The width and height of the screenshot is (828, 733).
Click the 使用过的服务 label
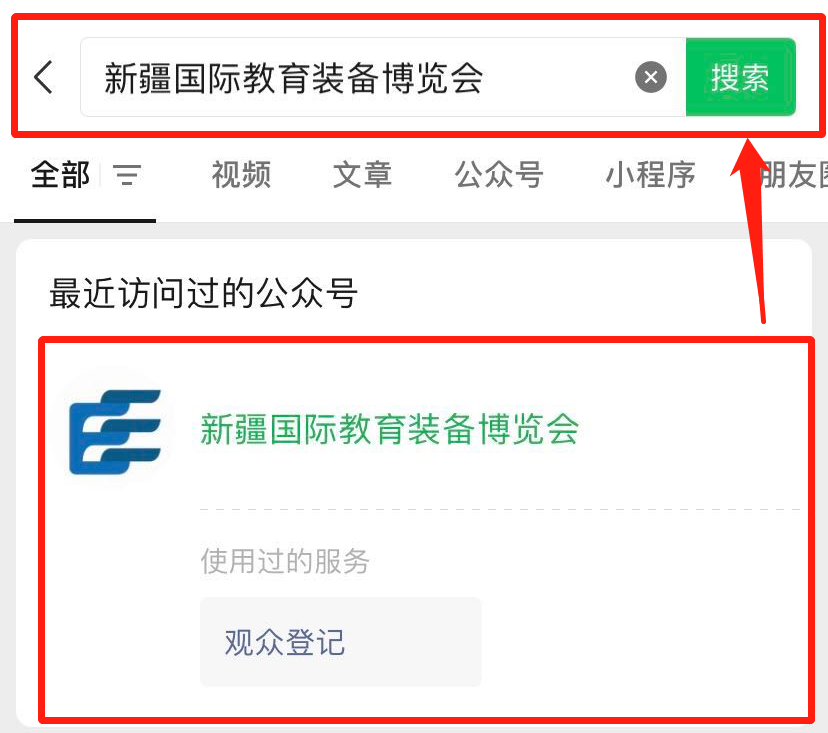pyautogui.click(x=285, y=561)
